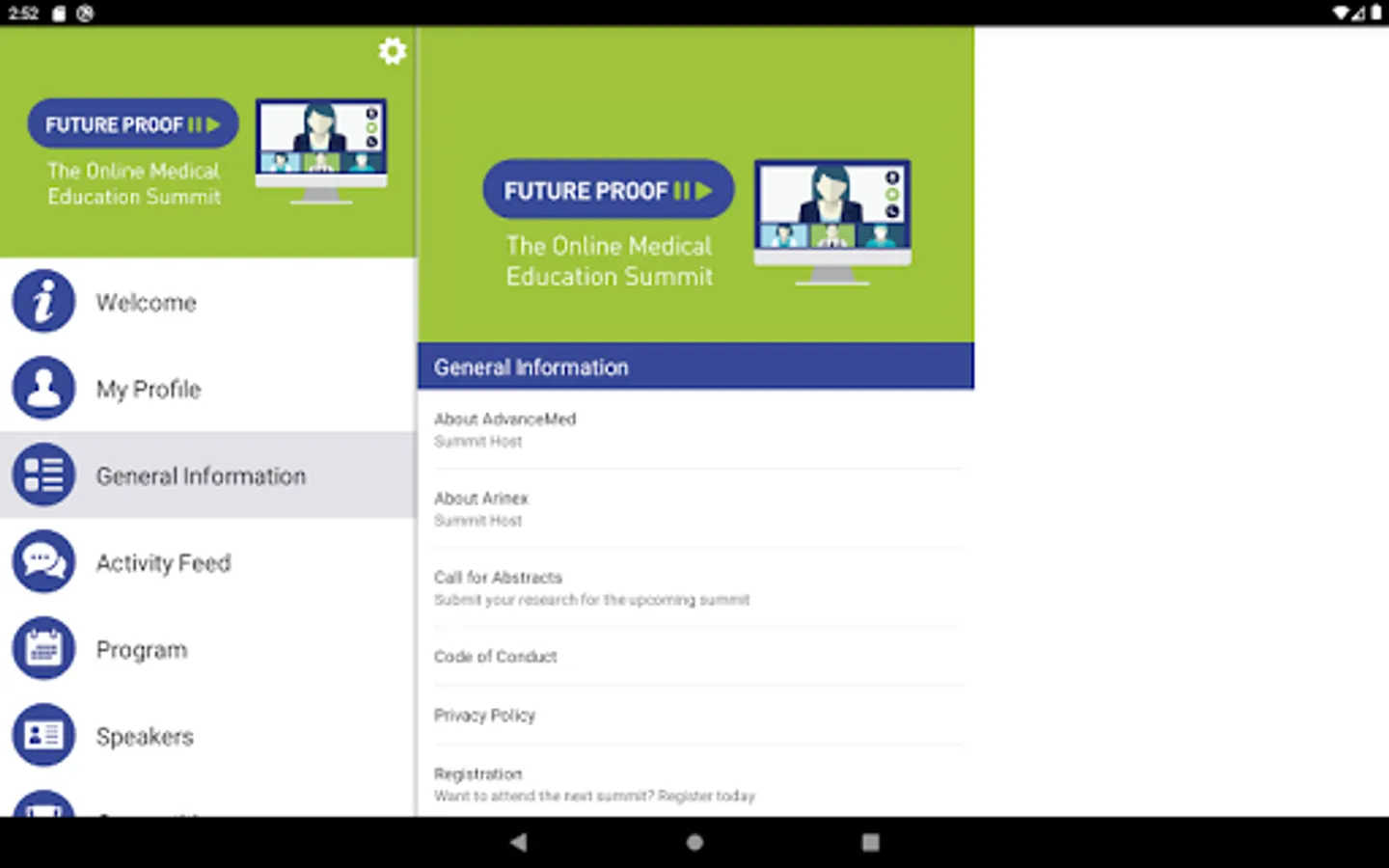
Task: Select General Information in the sidebar
Action: (208, 475)
